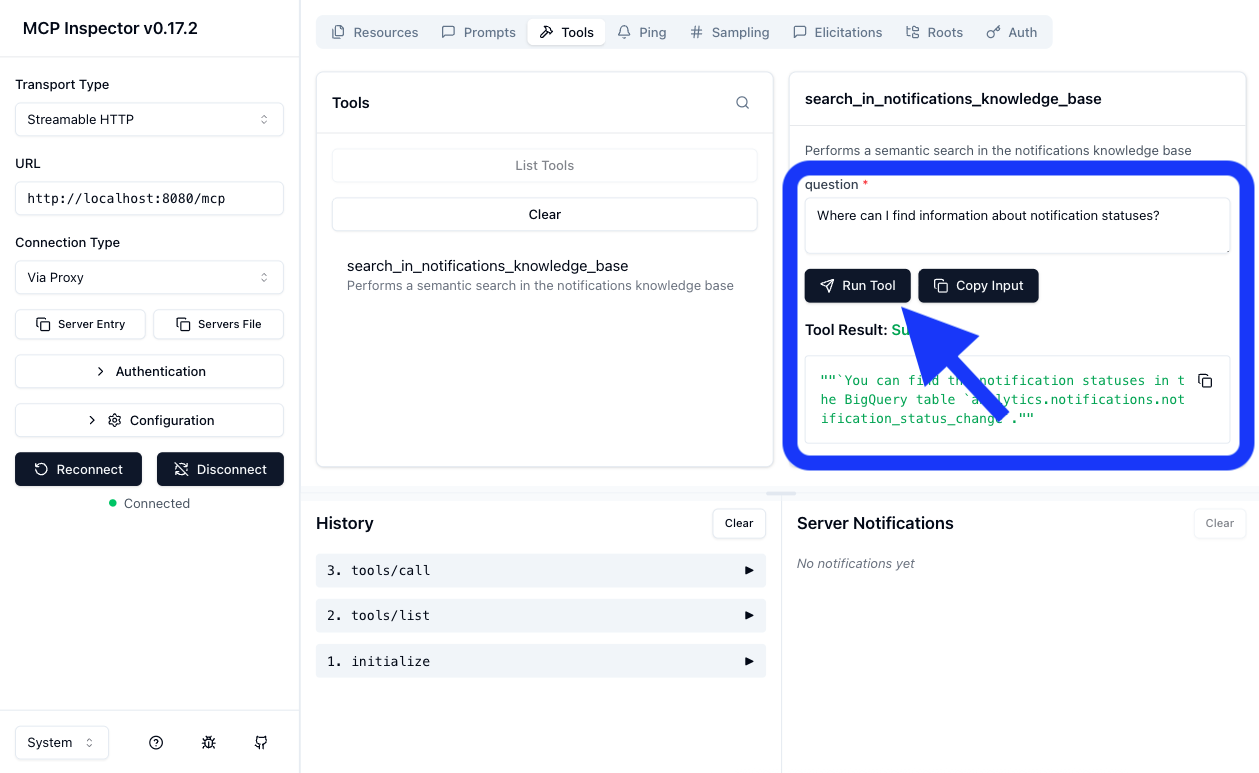The width and height of the screenshot is (1259, 773).
Task: Click the help question mark icon
Action: click(156, 742)
